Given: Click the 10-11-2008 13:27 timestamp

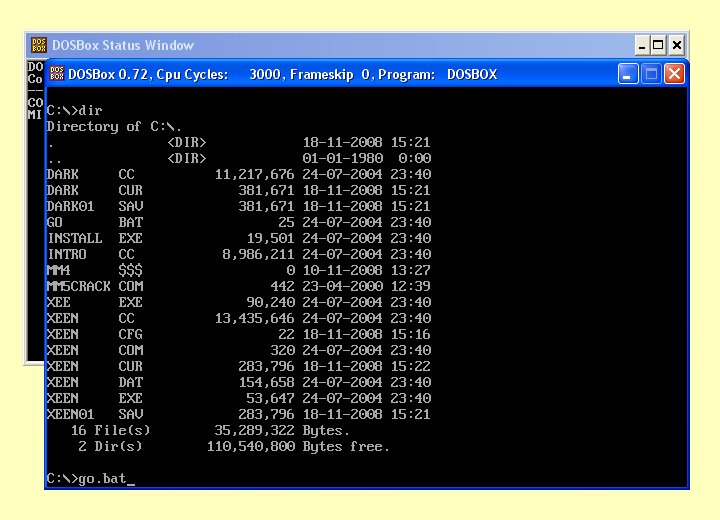Looking at the screenshot, I should click(x=366, y=270).
